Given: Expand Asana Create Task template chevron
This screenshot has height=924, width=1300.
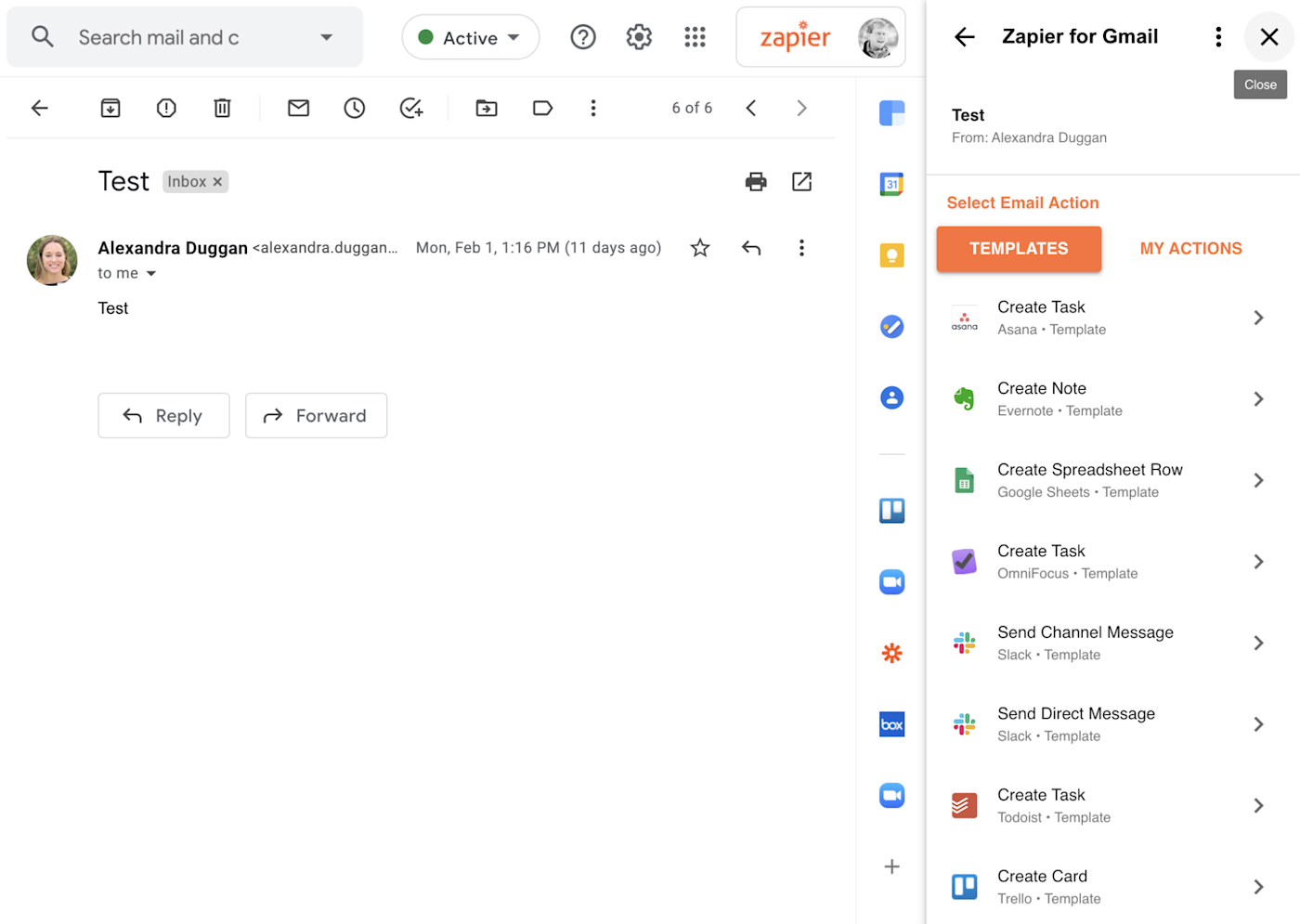Looking at the screenshot, I should coord(1258,318).
